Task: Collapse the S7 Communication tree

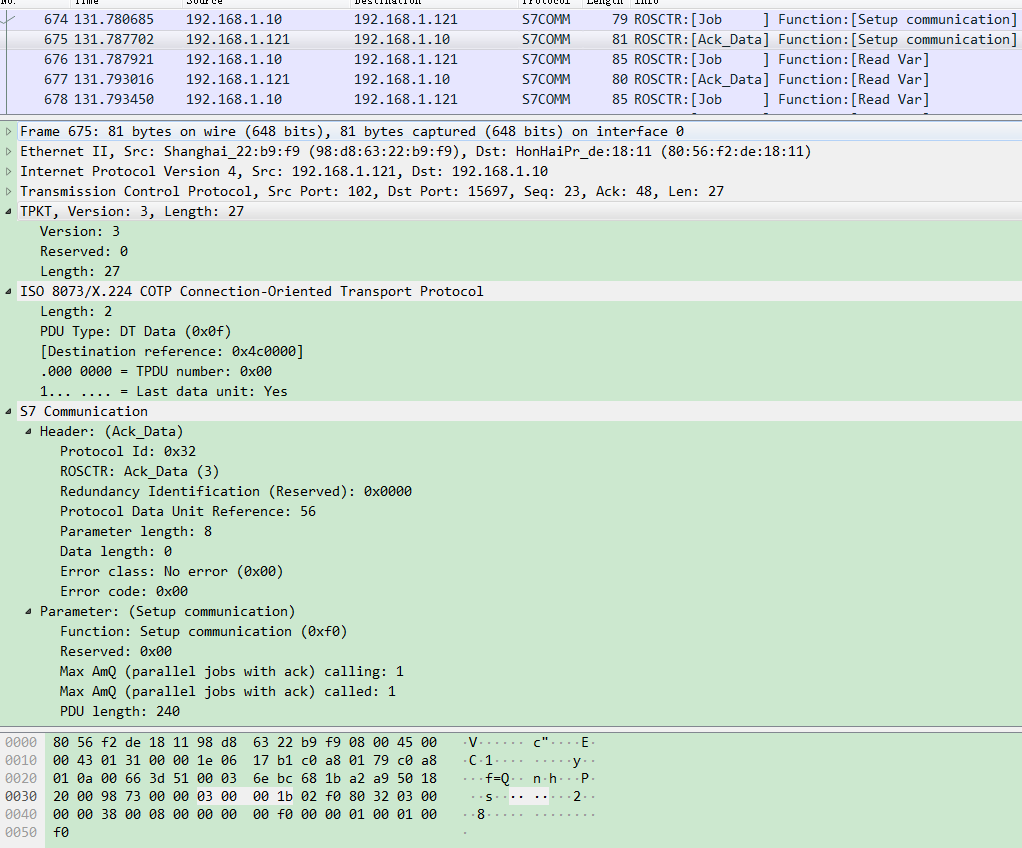Action: [x=9, y=411]
